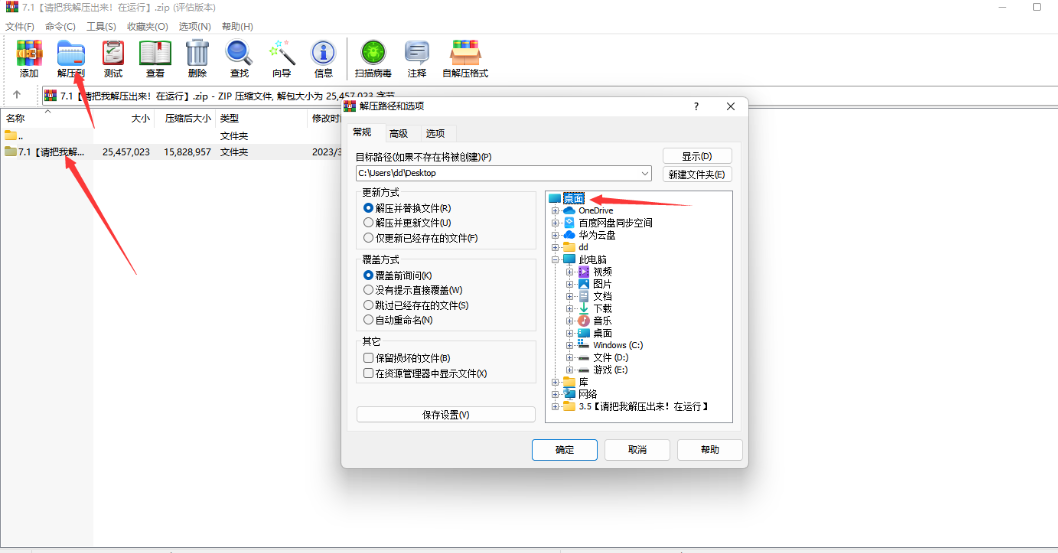Click the 保存设置(V) button

445,415
